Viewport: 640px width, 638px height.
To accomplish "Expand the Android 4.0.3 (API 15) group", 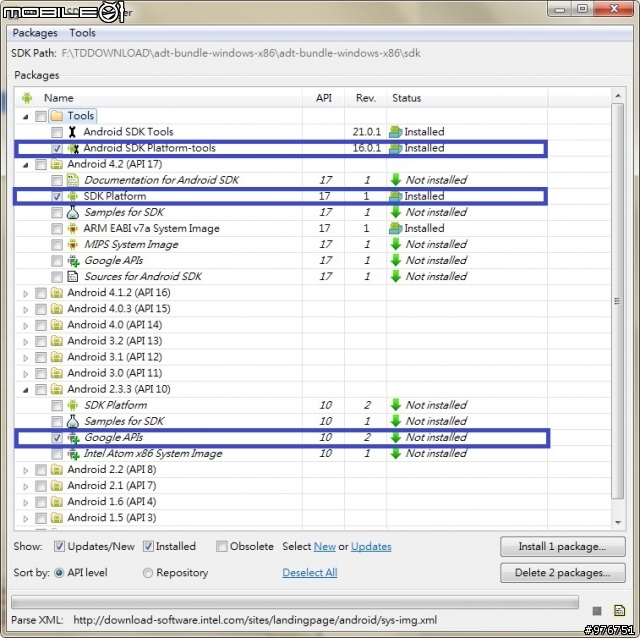I will (x=26, y=310).
